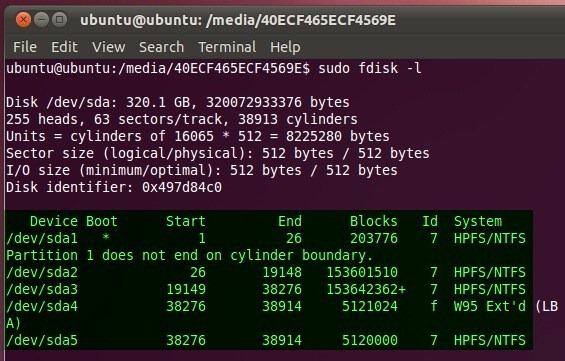Click the Disk identifier 0x497d84c0 line
The height and width of the screenshot is (361, 565).
pos(114,187)
